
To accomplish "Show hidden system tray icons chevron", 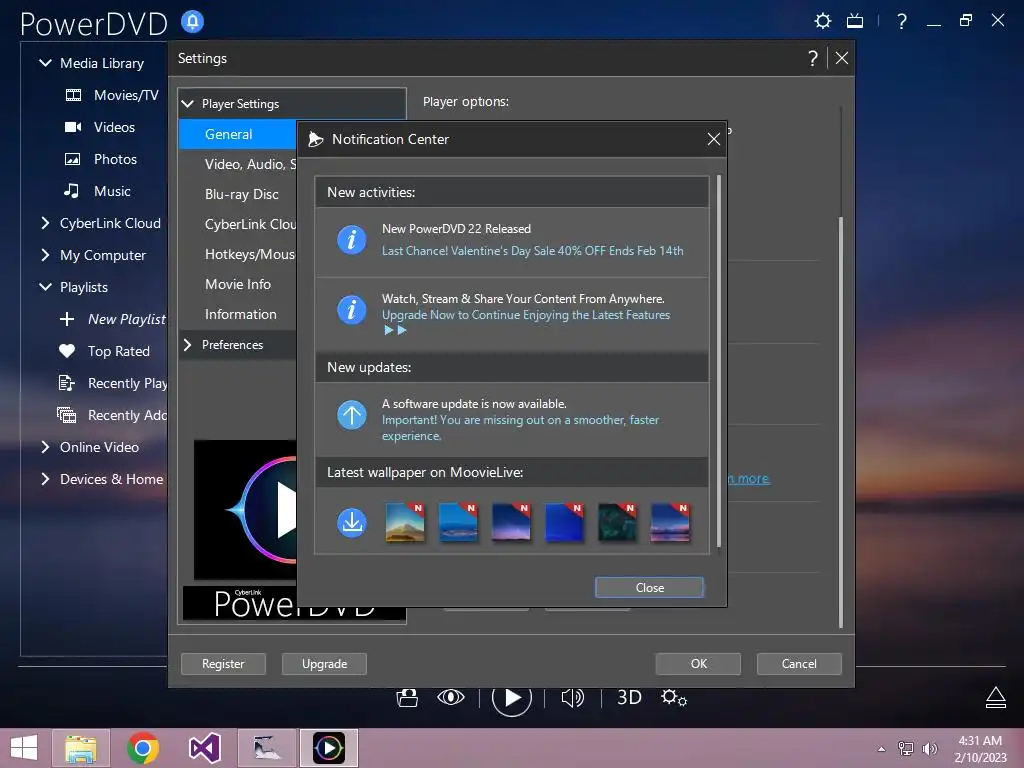I will point(882,749).
